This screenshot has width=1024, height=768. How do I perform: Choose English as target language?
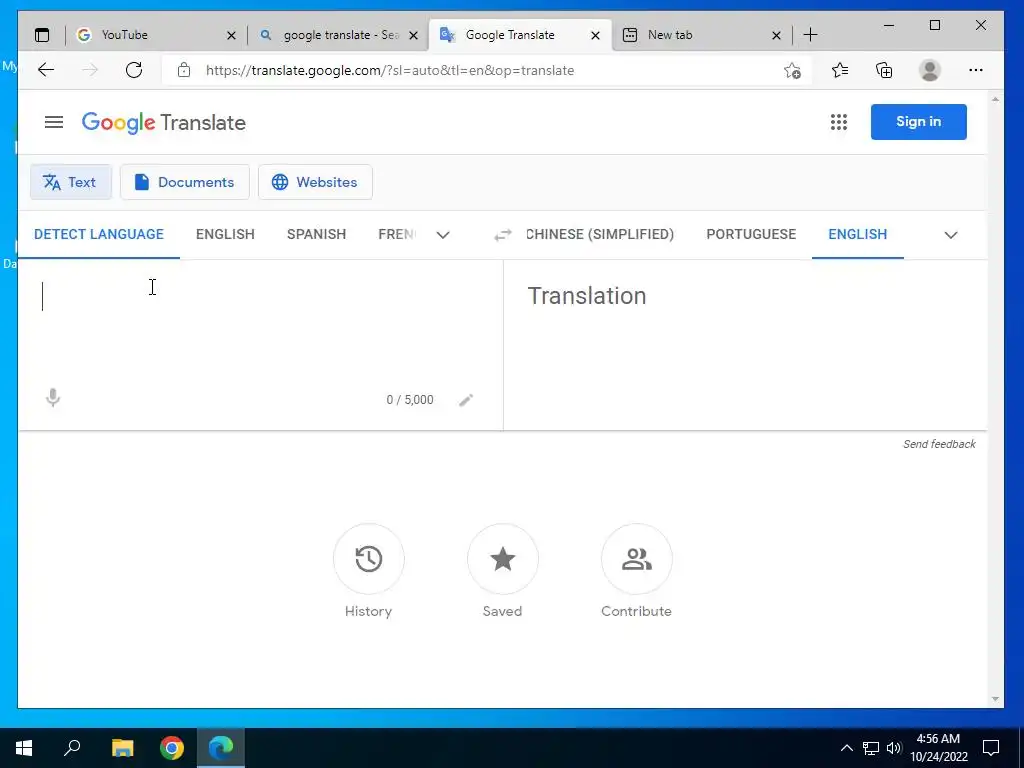coord(857,234)
